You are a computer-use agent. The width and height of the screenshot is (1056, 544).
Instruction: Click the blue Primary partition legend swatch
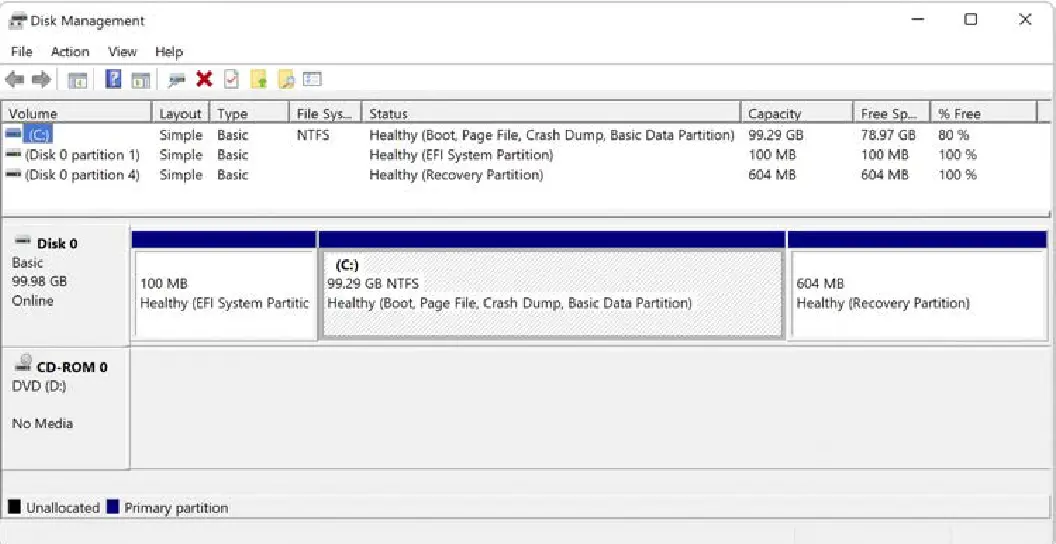[113, 507]
